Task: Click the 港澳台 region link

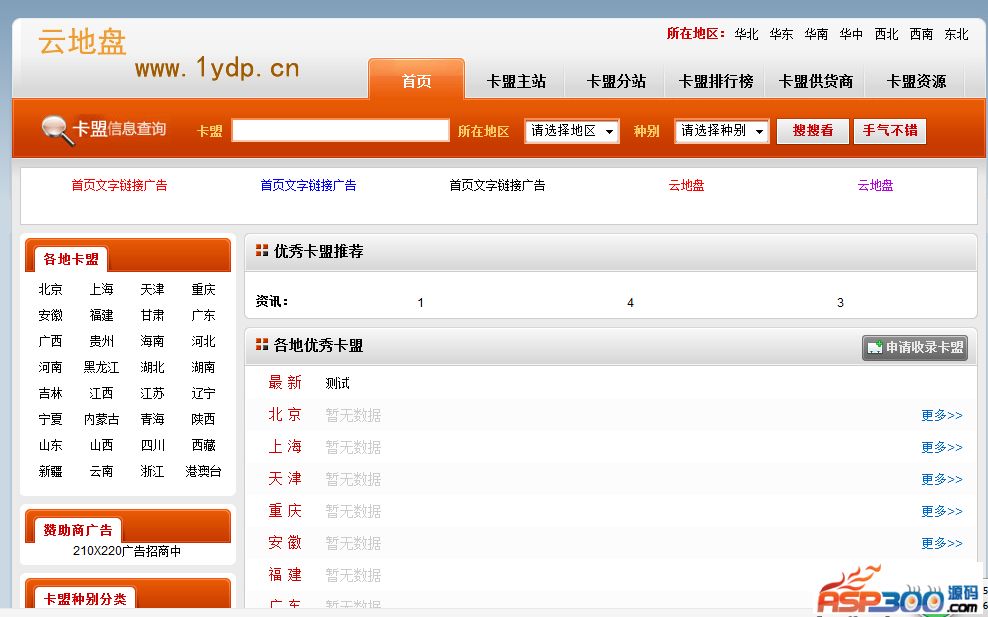Action: (x=204, y=471)
